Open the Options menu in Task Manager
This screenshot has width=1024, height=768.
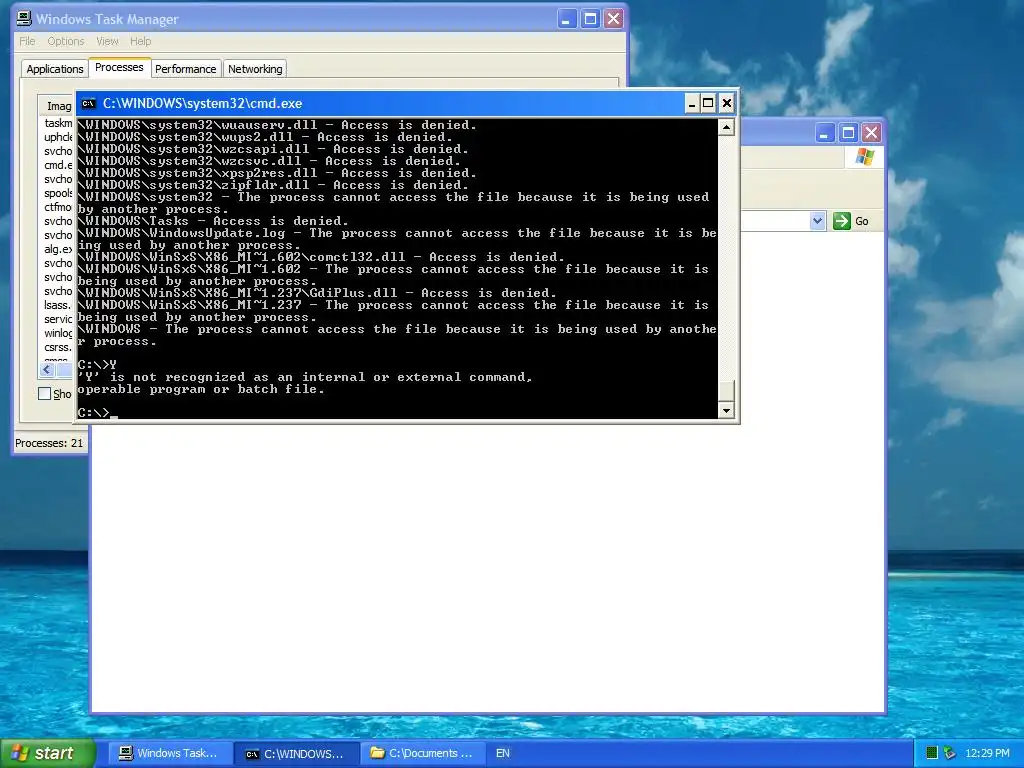[x=65, y=41]
